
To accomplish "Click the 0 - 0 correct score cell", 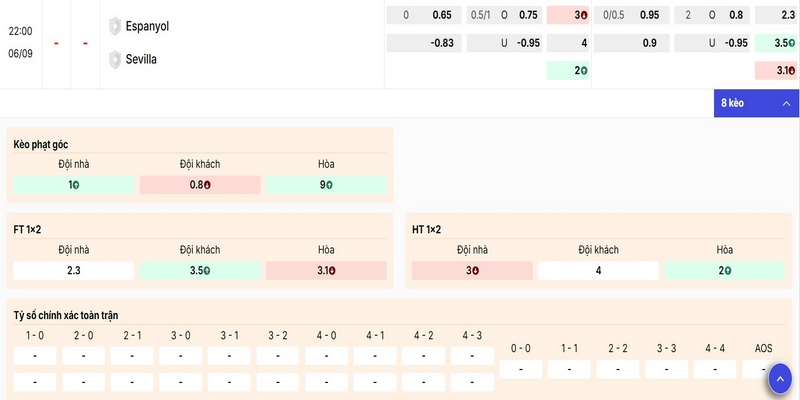I will (x=520, y=369).
